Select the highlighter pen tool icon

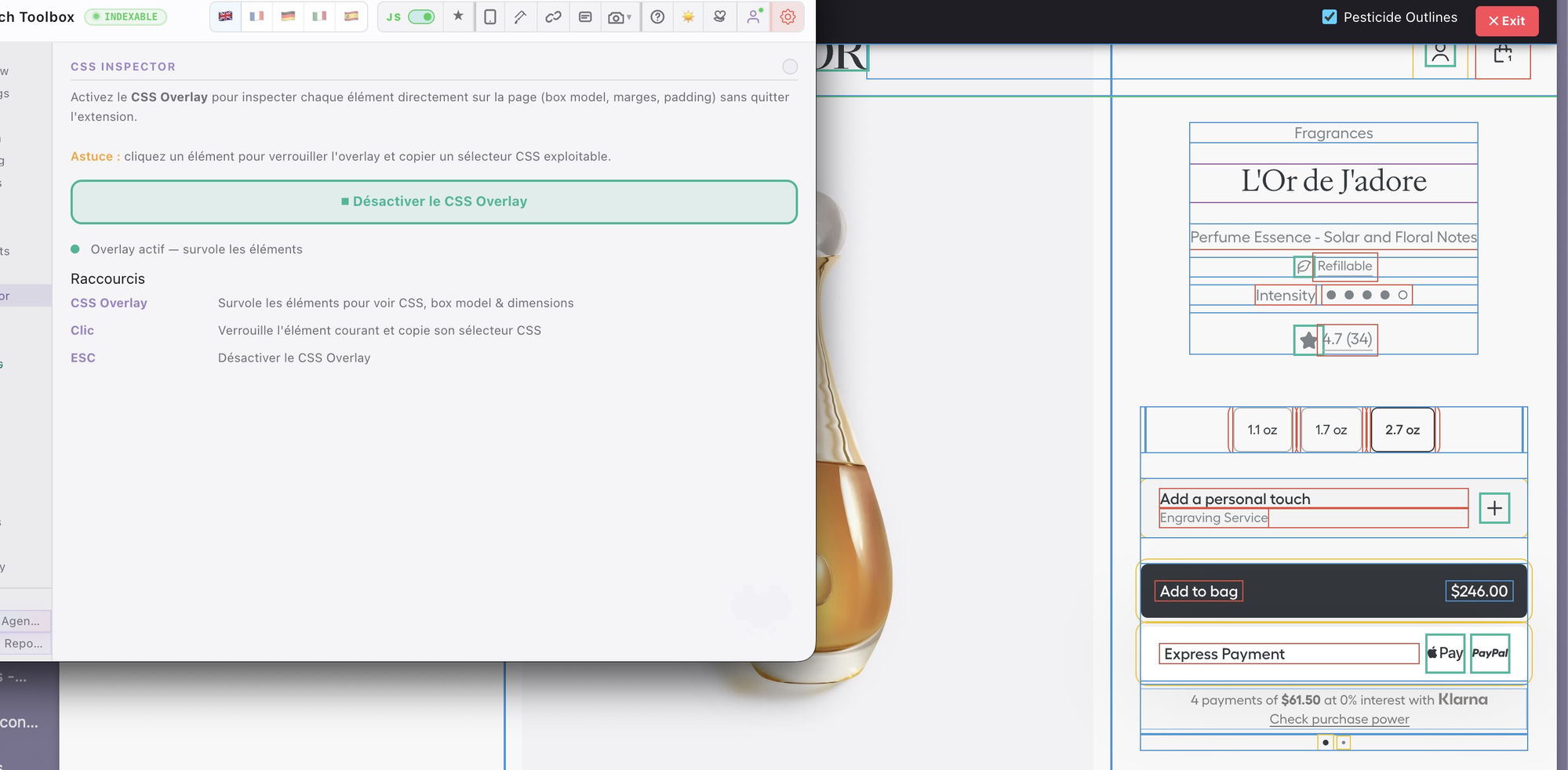click(520, 16)
